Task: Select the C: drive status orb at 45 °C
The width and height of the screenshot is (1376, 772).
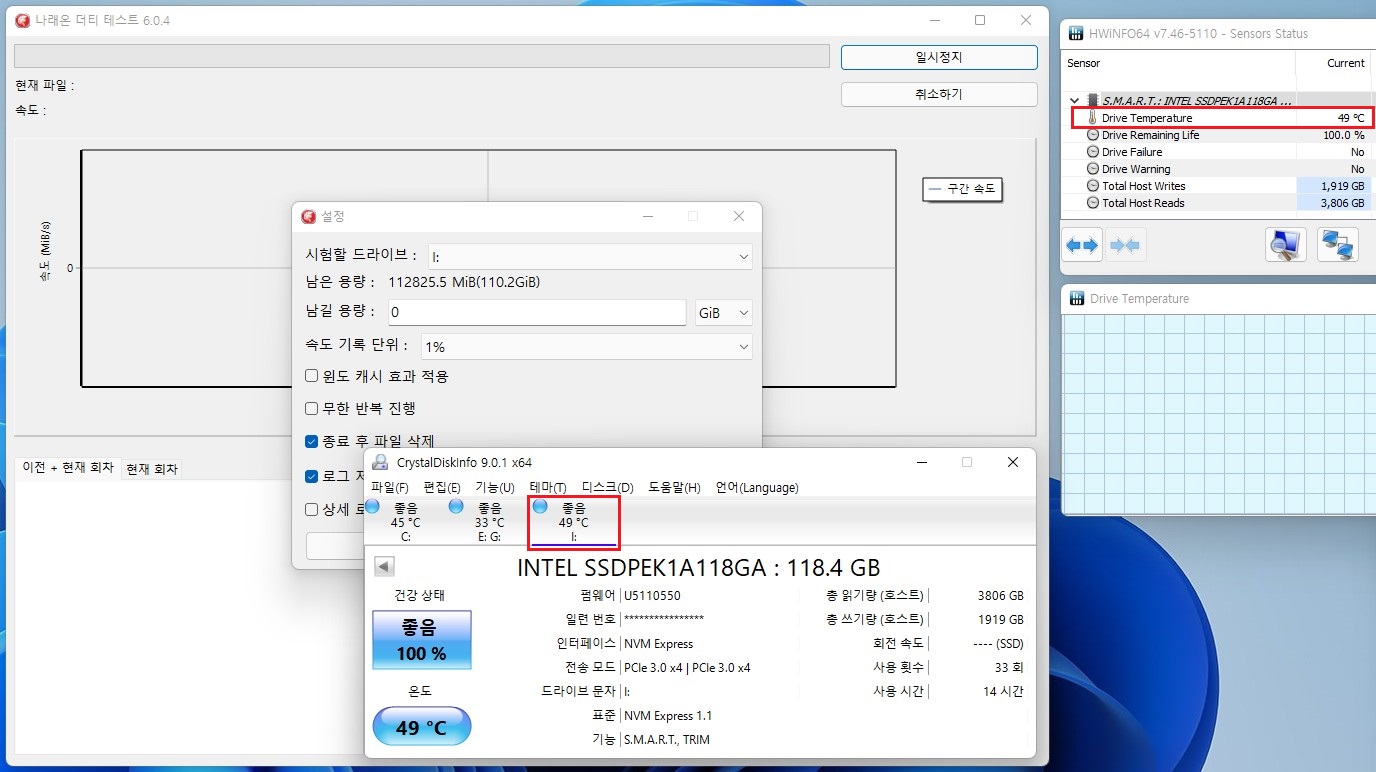Action: pyautogui.click(x=372, y=507)
